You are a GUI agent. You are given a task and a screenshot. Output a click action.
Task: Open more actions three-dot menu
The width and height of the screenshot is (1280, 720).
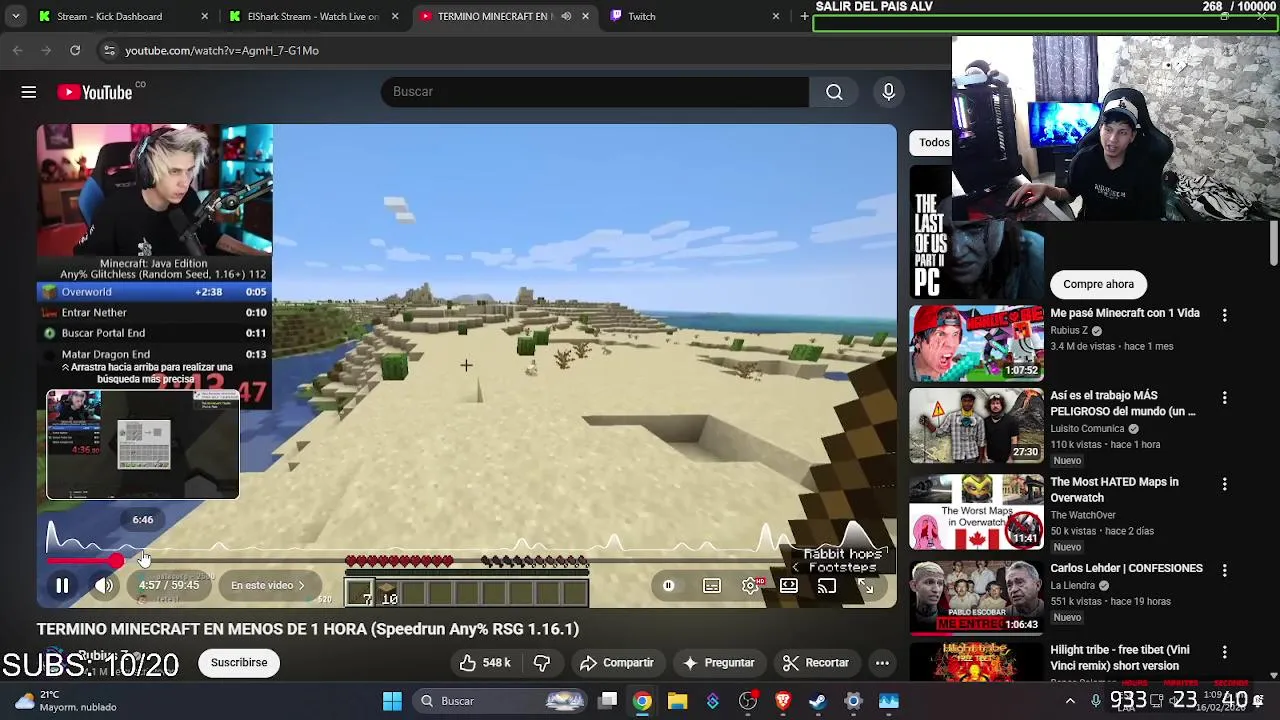[882, 663]
